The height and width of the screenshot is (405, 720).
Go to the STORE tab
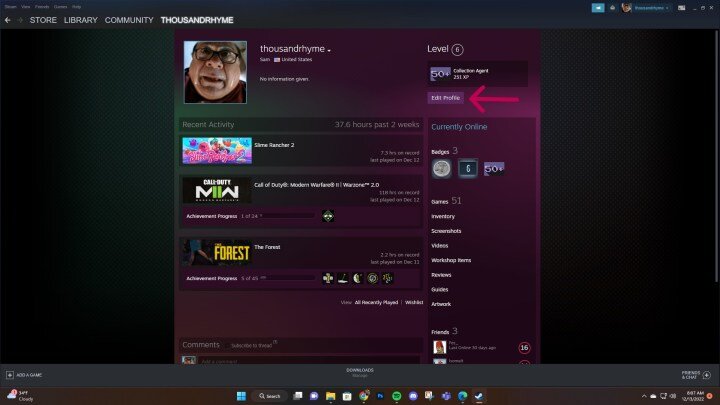coord(43,20)
